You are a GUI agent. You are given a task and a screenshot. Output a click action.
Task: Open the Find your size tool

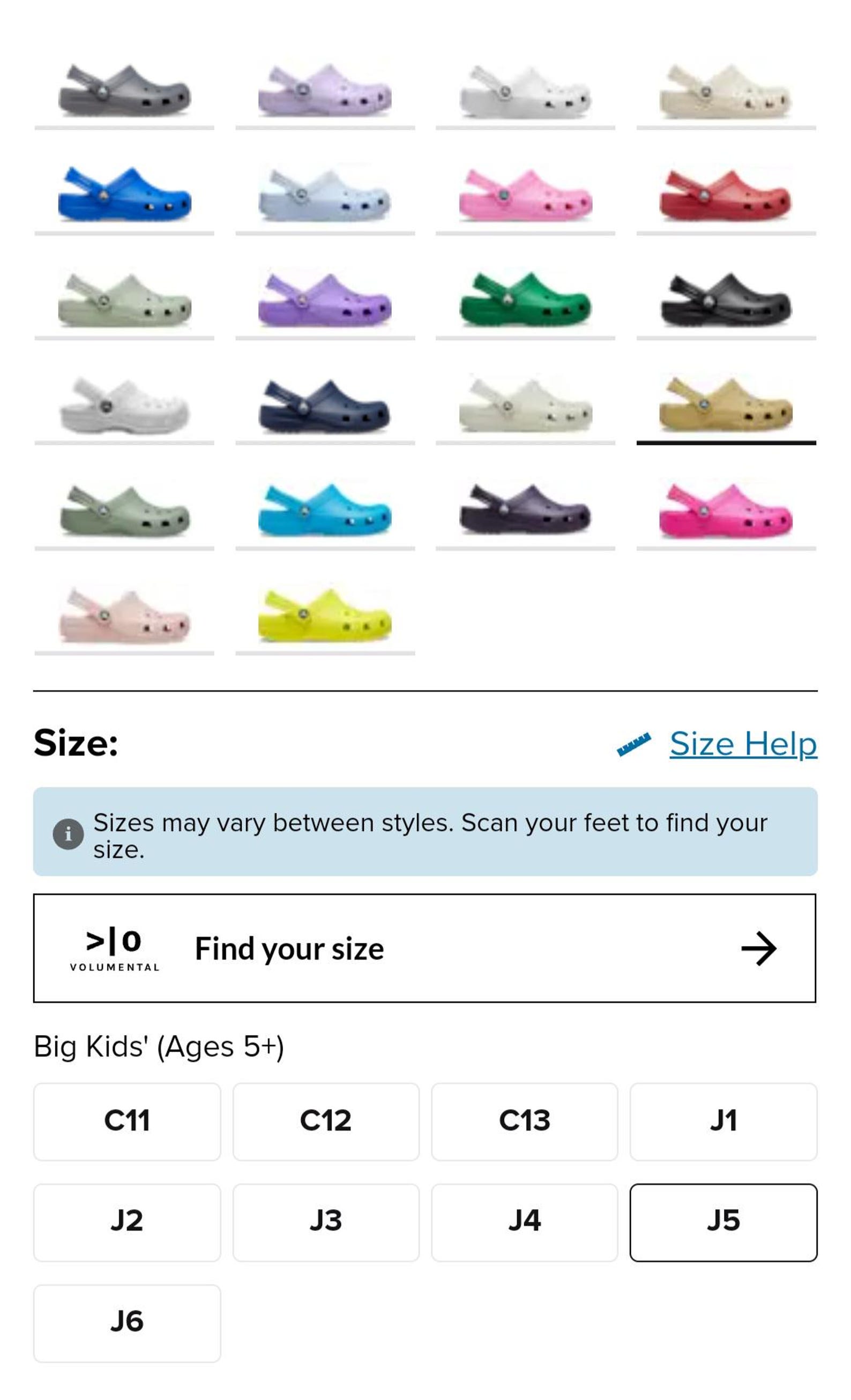coord(424,948)
